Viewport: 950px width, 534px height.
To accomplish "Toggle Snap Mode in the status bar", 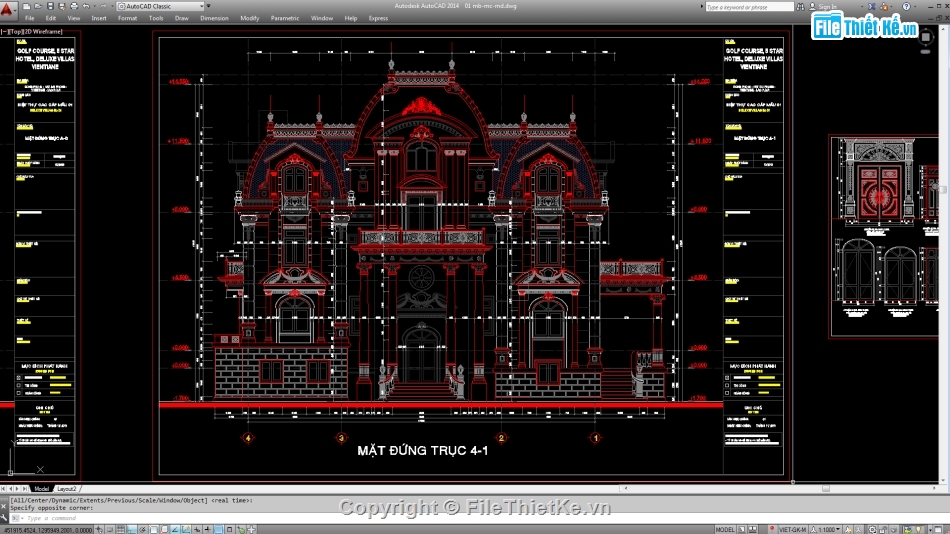I will click(110, 530).
